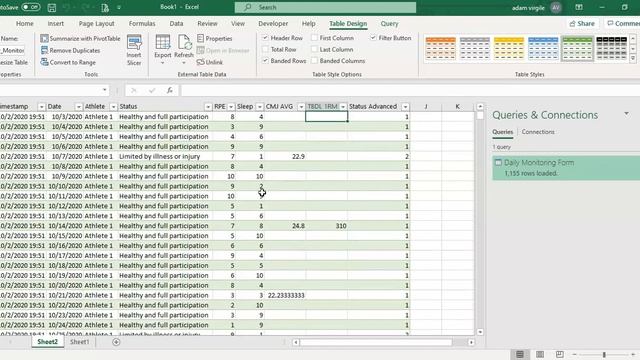The height and width of the screenshot is (360, 640).
Task: Toggle the Last Column checkbox
Action: (x=314, y=49)
